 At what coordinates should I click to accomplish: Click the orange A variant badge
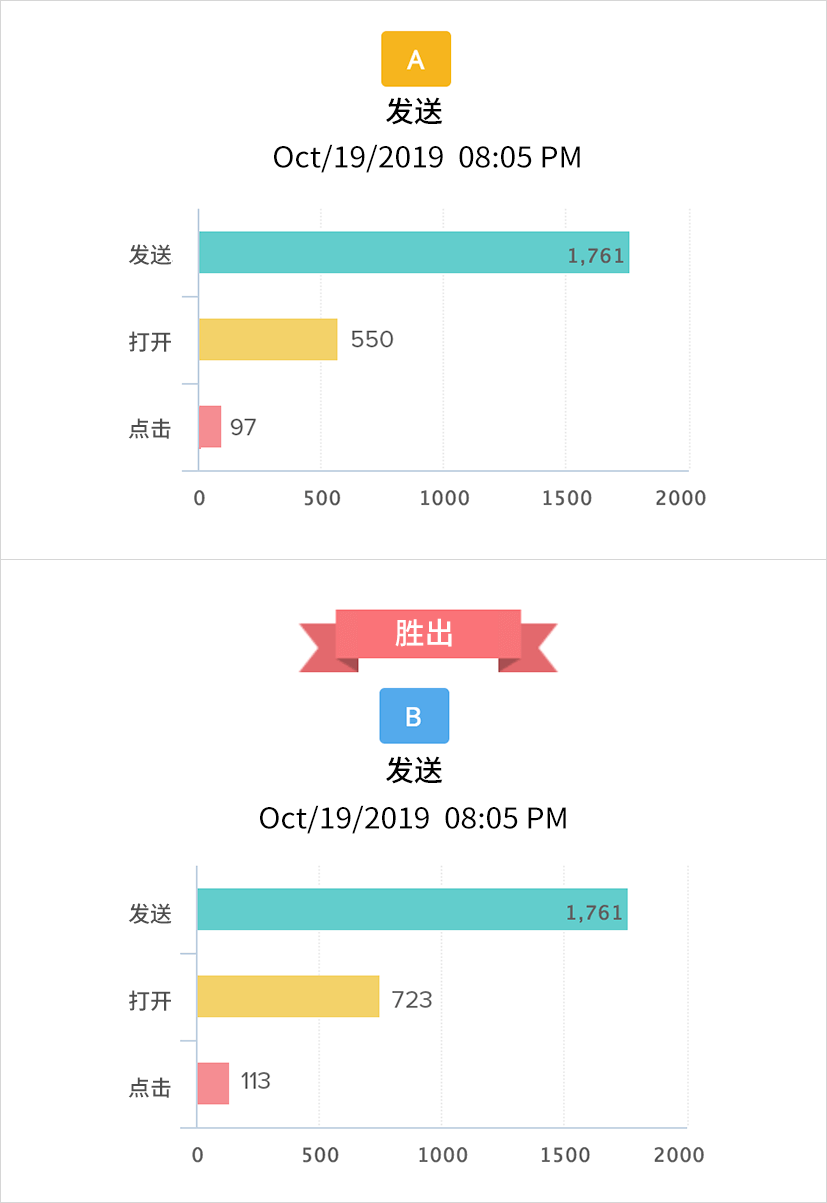tap(415, 59)
